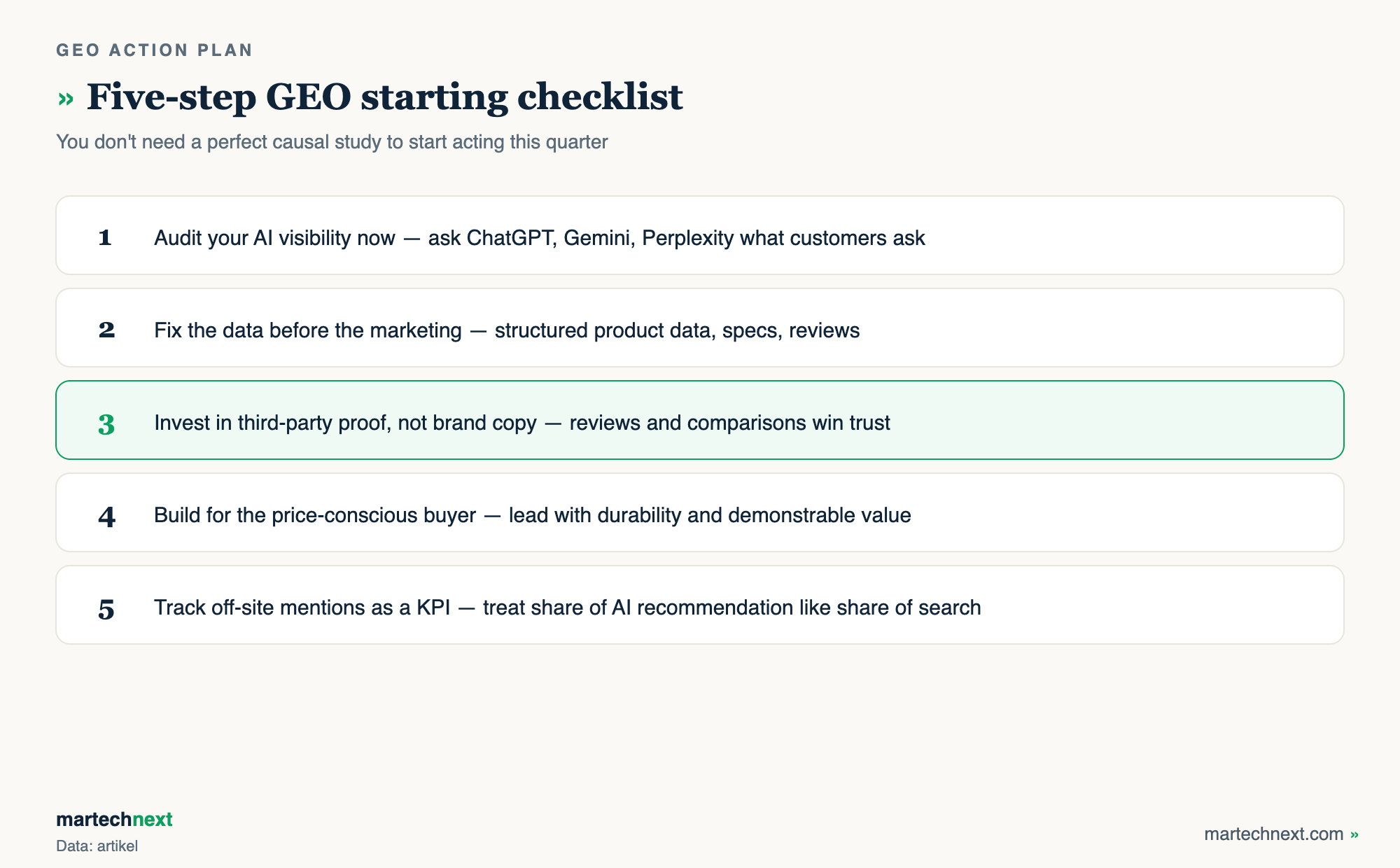1400x868 pixels.
Task: Select the number 1 step marker
Action: click(105, 237)
